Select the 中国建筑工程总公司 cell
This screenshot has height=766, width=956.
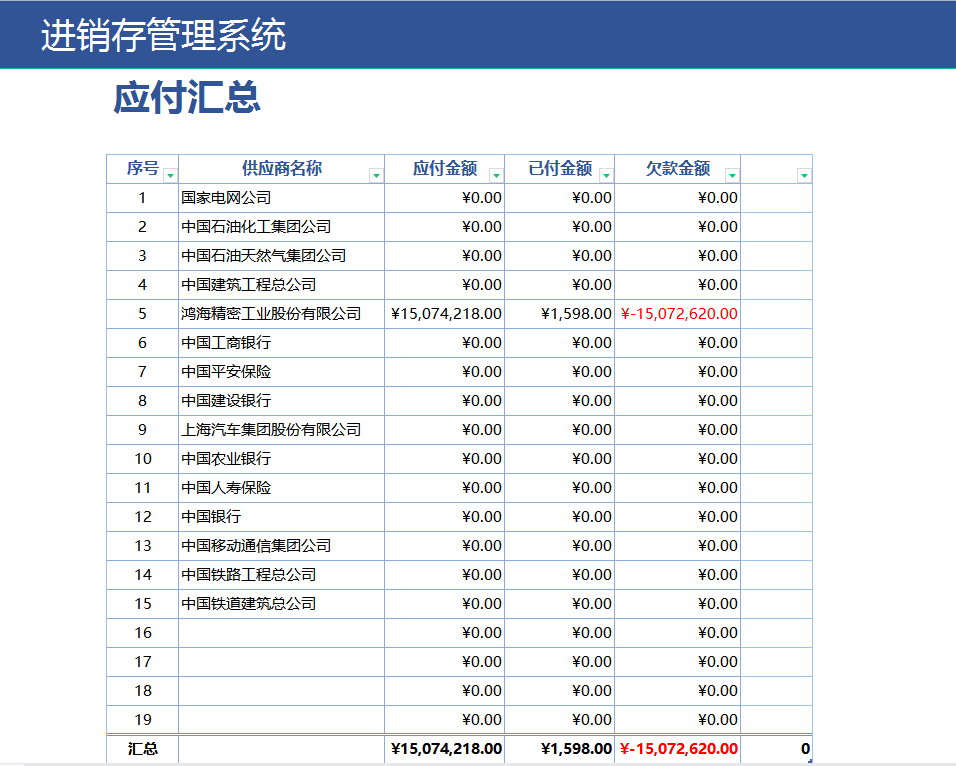point(282,285)
